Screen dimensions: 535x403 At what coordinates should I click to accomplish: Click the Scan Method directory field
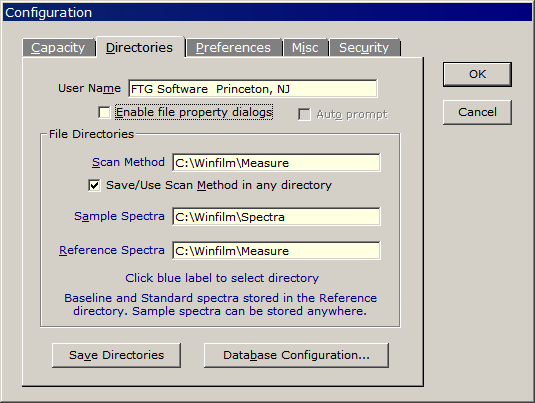[276, 163]
